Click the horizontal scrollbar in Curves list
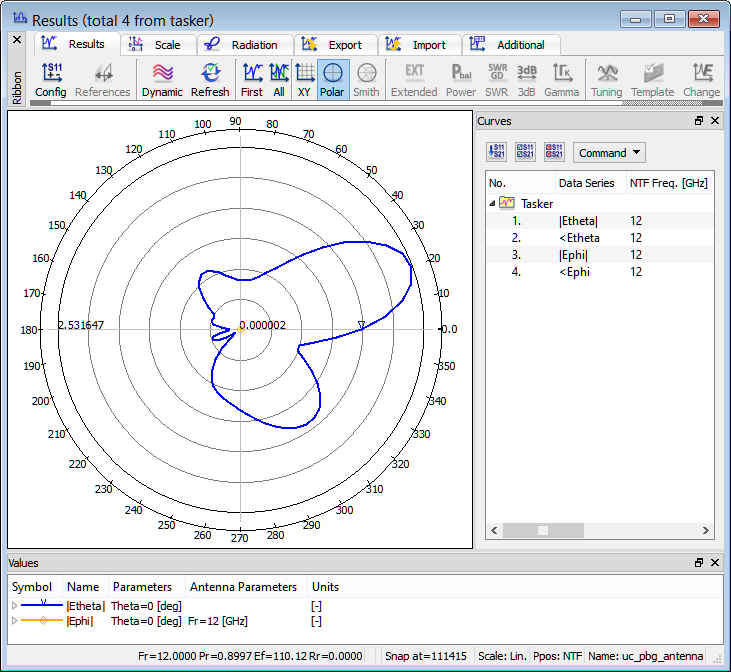 click(541, 530)
